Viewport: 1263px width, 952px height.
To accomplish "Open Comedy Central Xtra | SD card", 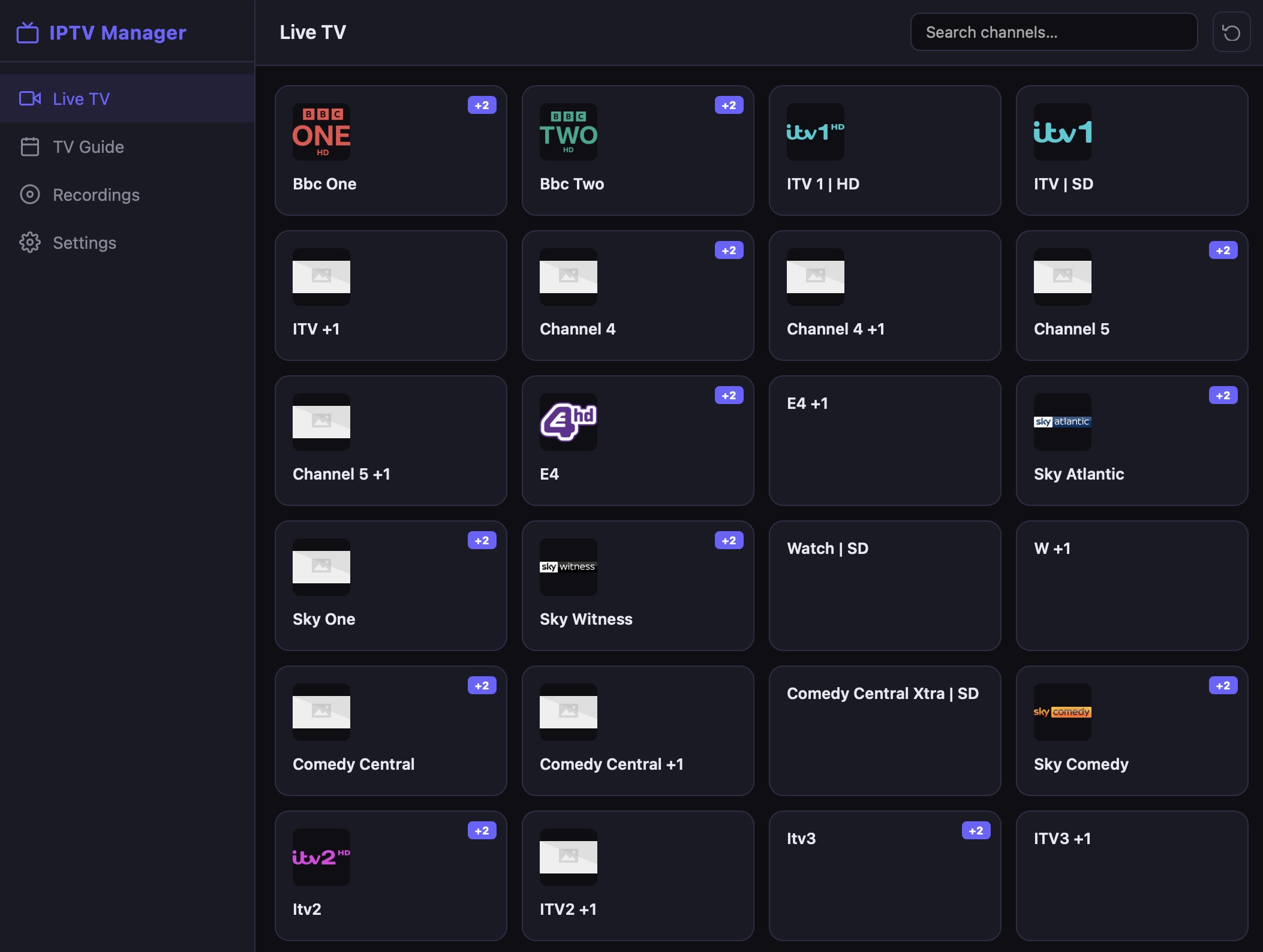I will pyautogui.click(x=885, y=731).
